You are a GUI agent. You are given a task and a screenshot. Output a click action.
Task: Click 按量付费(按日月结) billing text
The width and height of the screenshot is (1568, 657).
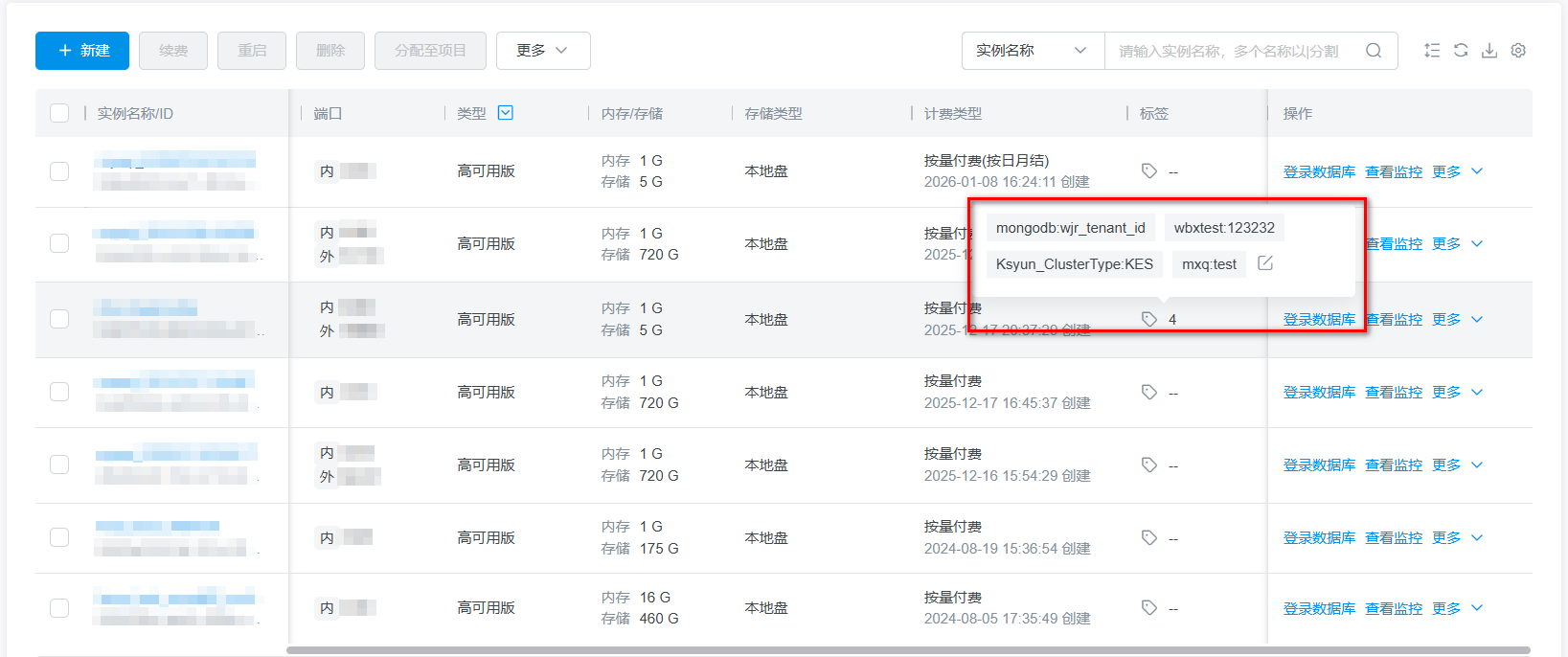click(x=987, y=160)
